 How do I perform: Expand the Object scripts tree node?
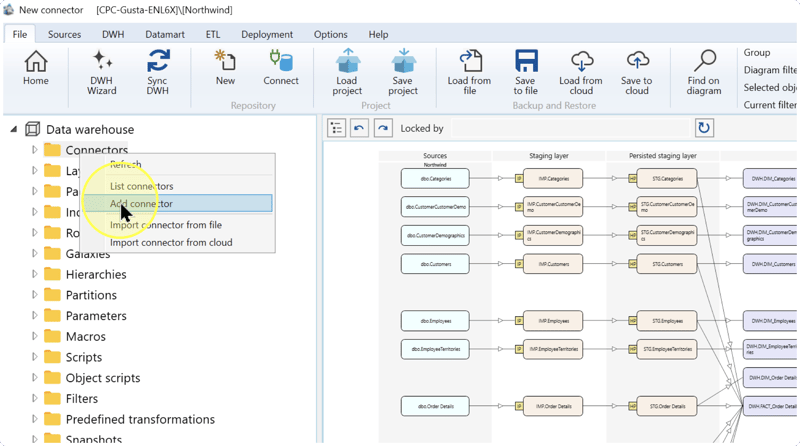click(34, 378)
